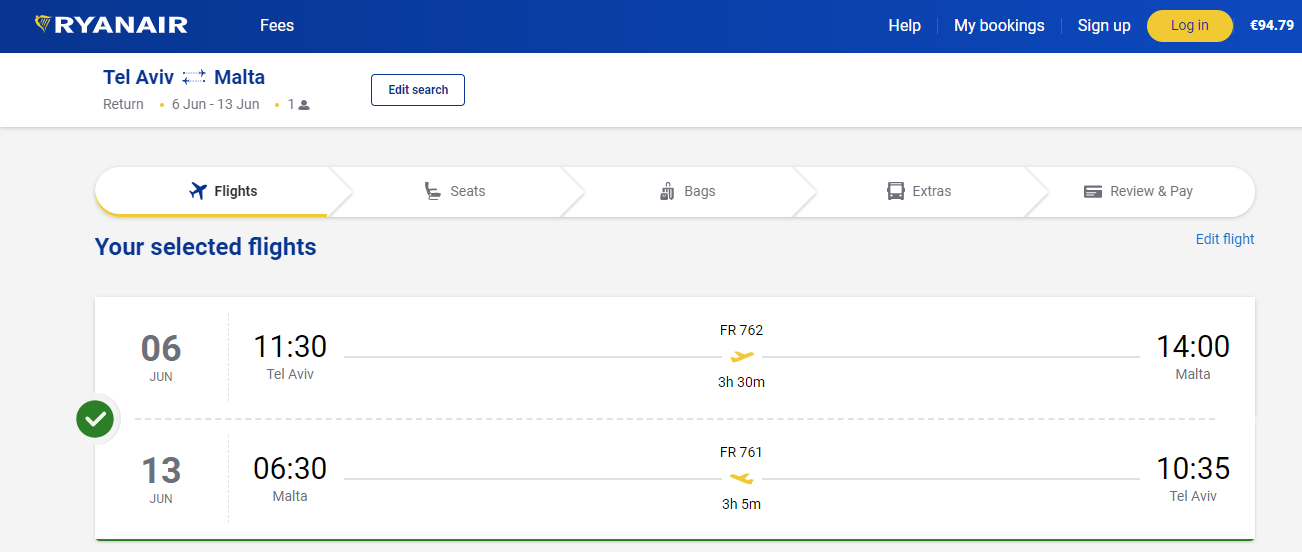Click the green checkmark selected-flights badge
This screenshot has width=1302, height=552.
(96, 418)
